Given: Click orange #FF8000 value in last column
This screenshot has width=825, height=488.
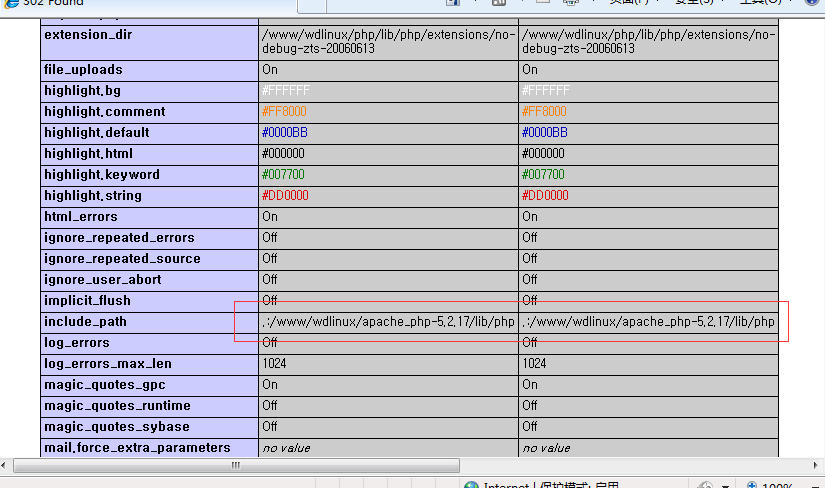Looking at the screenshot, I should tap(544, 112).
